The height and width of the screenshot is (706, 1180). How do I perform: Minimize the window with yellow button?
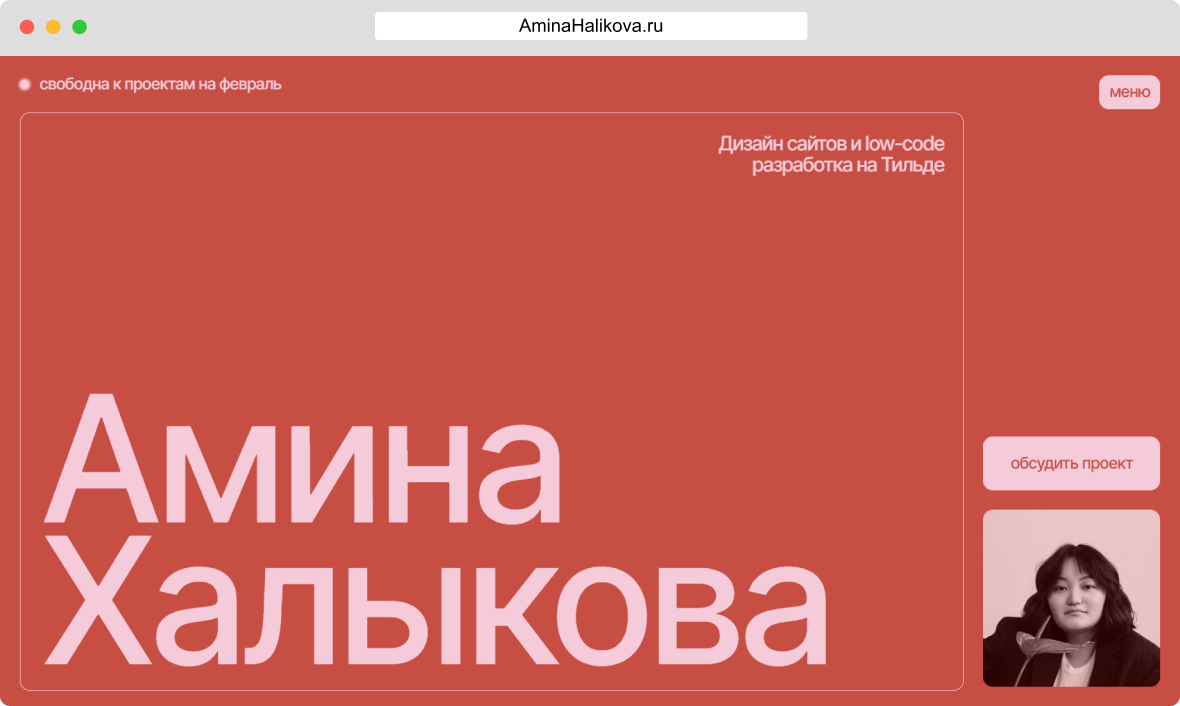click(x=53, y=27)
